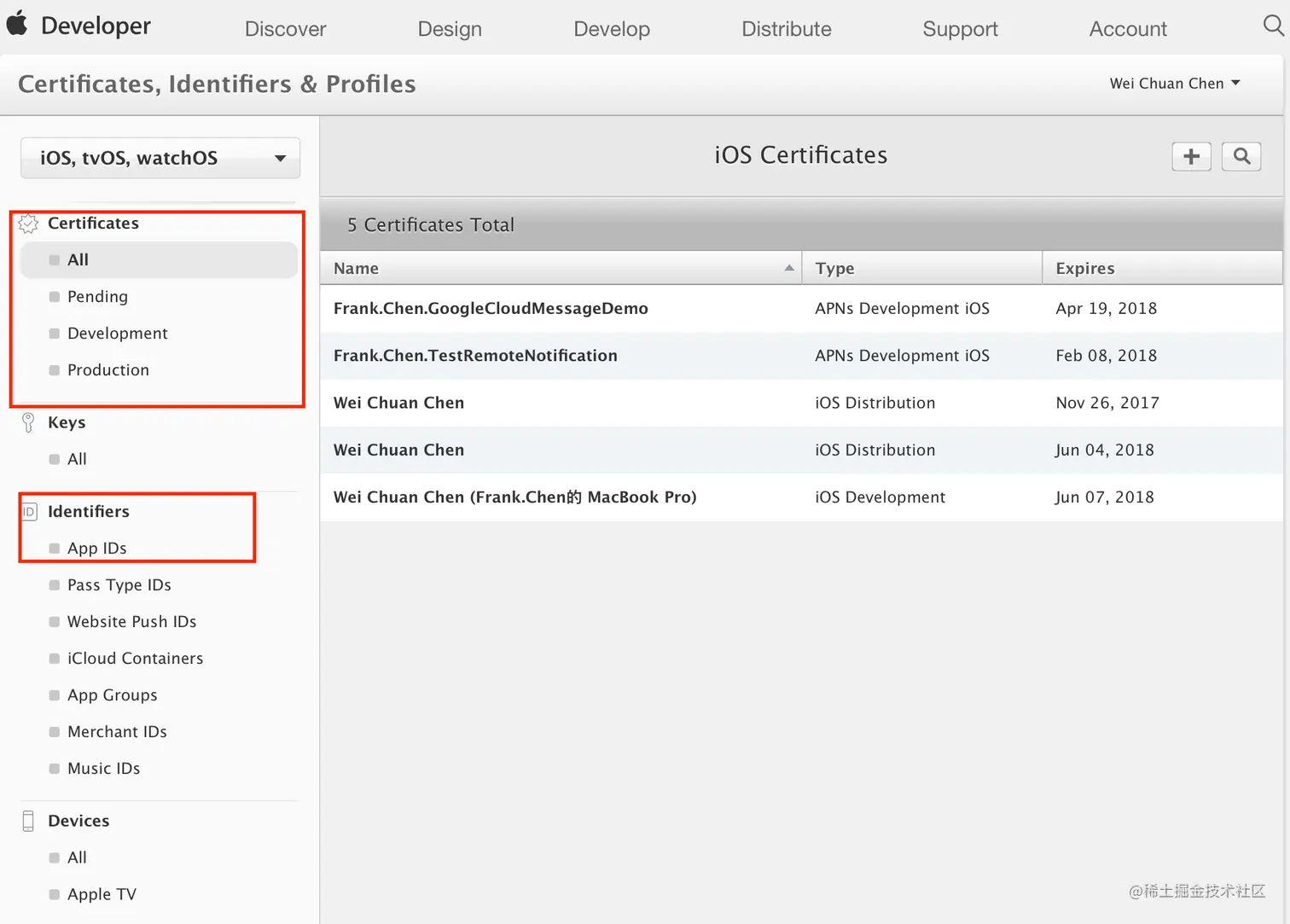This screenshot has height=924, width=1290.
Task: Click the Identifiers ID icon
Action: point(29,512)
